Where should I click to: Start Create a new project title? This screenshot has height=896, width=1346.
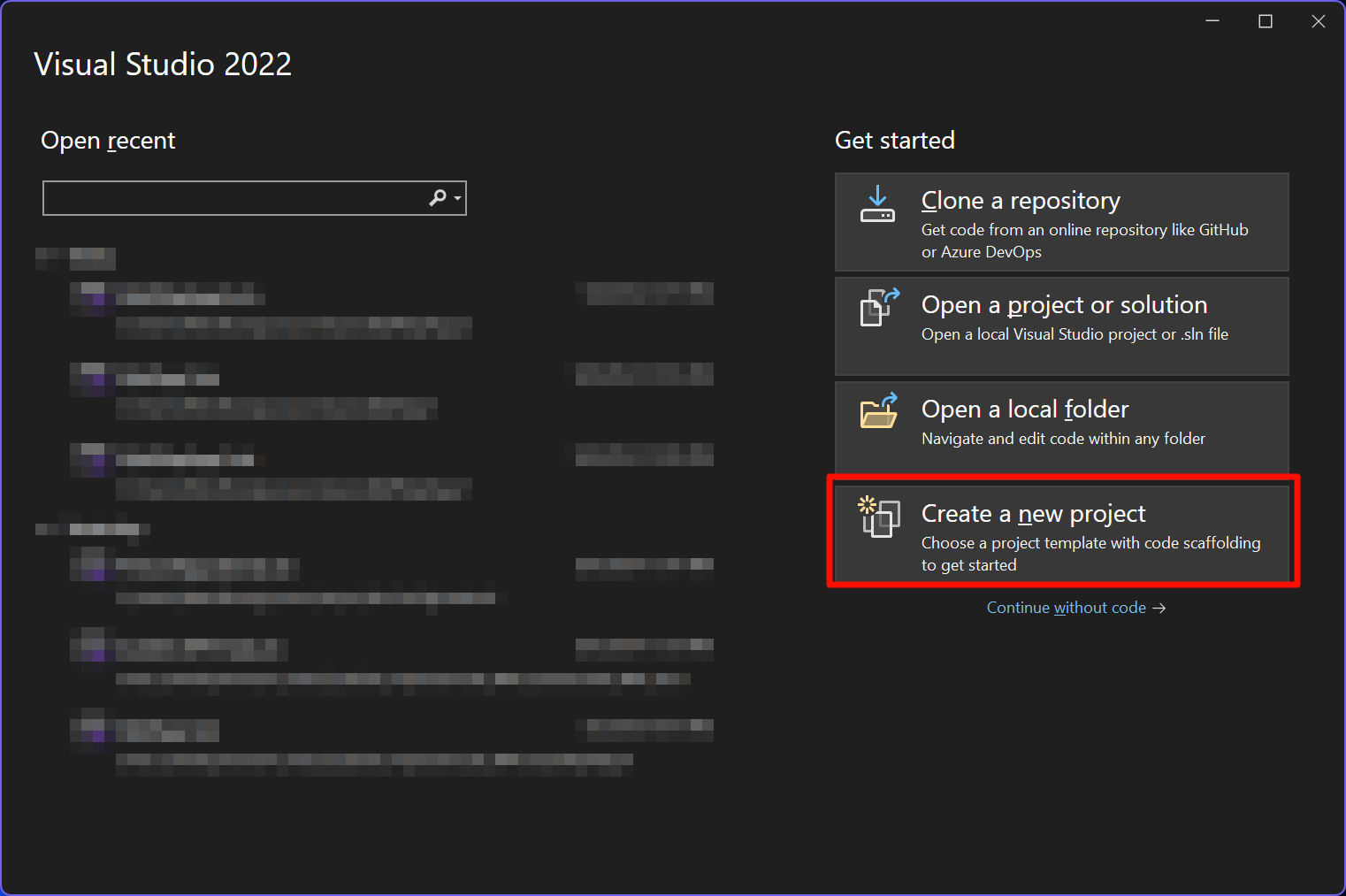click(1033, 514)
